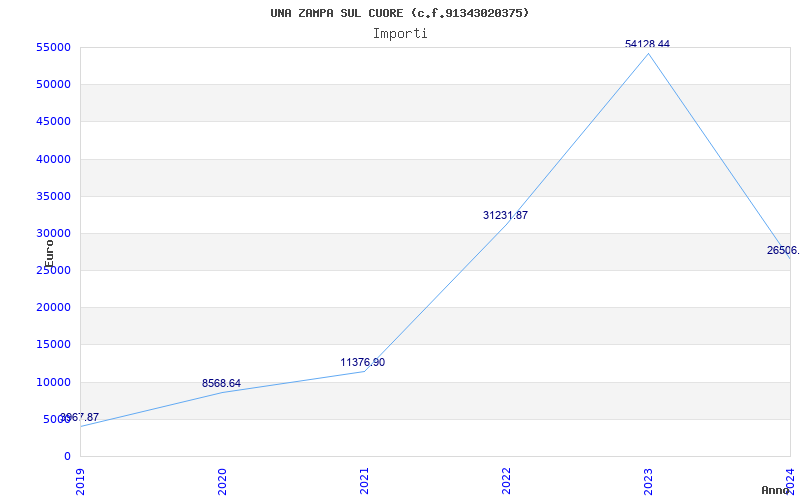Click the 2024 x-axis label
This screenshot has width=800, height=500.
point(790,481)
